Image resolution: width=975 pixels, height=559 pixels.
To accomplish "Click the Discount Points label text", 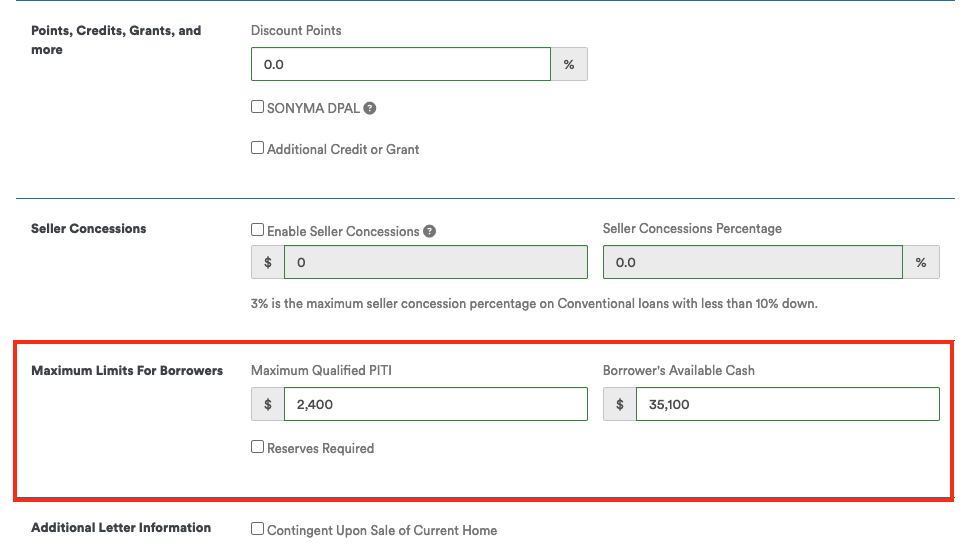I will [296, 30].
